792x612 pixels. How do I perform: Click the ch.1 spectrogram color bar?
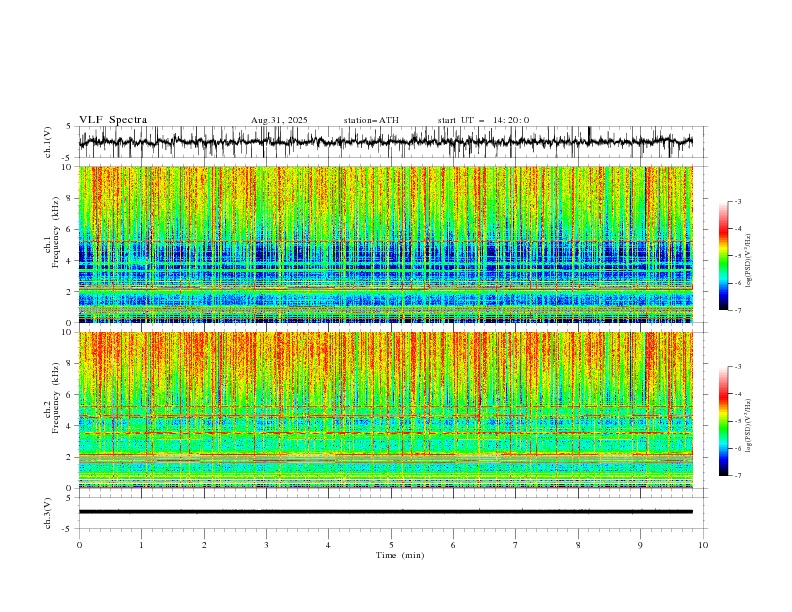724,256
